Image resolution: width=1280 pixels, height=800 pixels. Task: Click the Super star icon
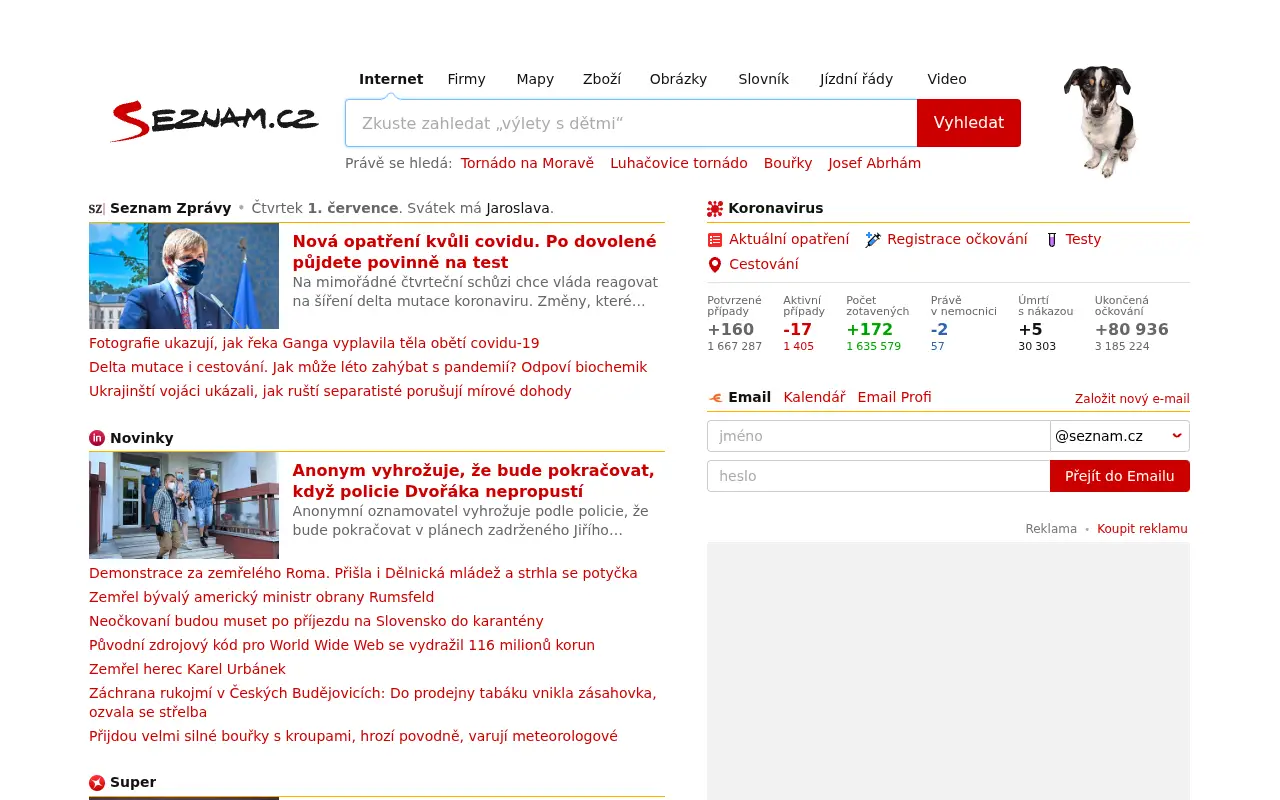point(97,782)
